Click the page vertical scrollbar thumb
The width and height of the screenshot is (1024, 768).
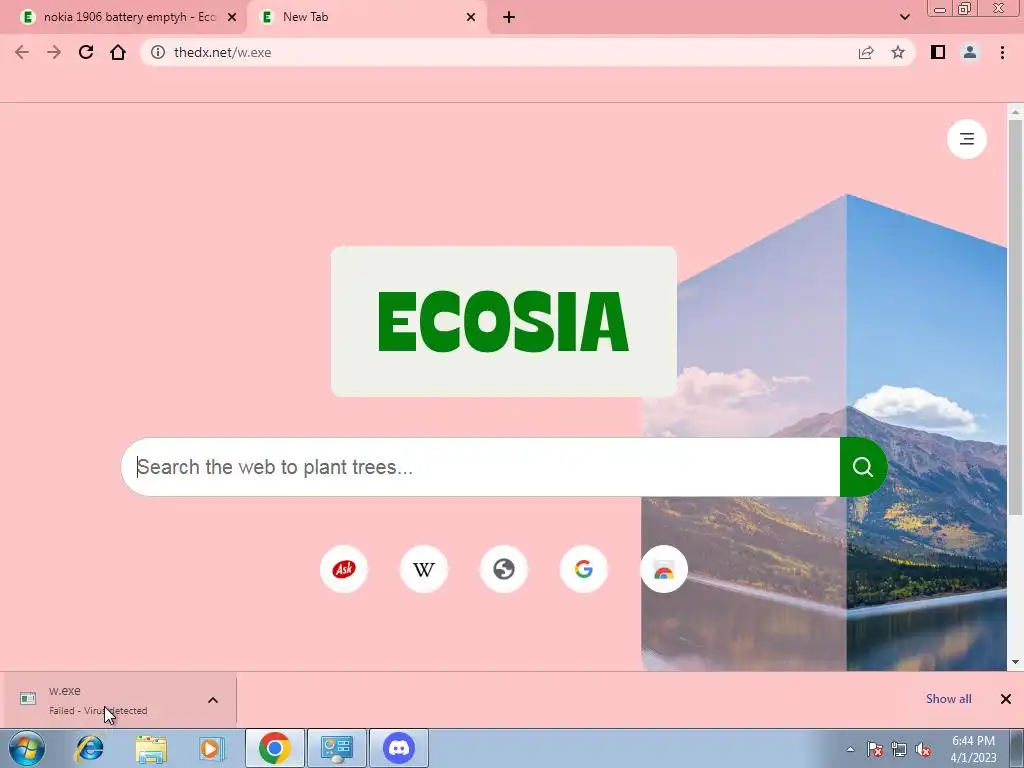1015,317
